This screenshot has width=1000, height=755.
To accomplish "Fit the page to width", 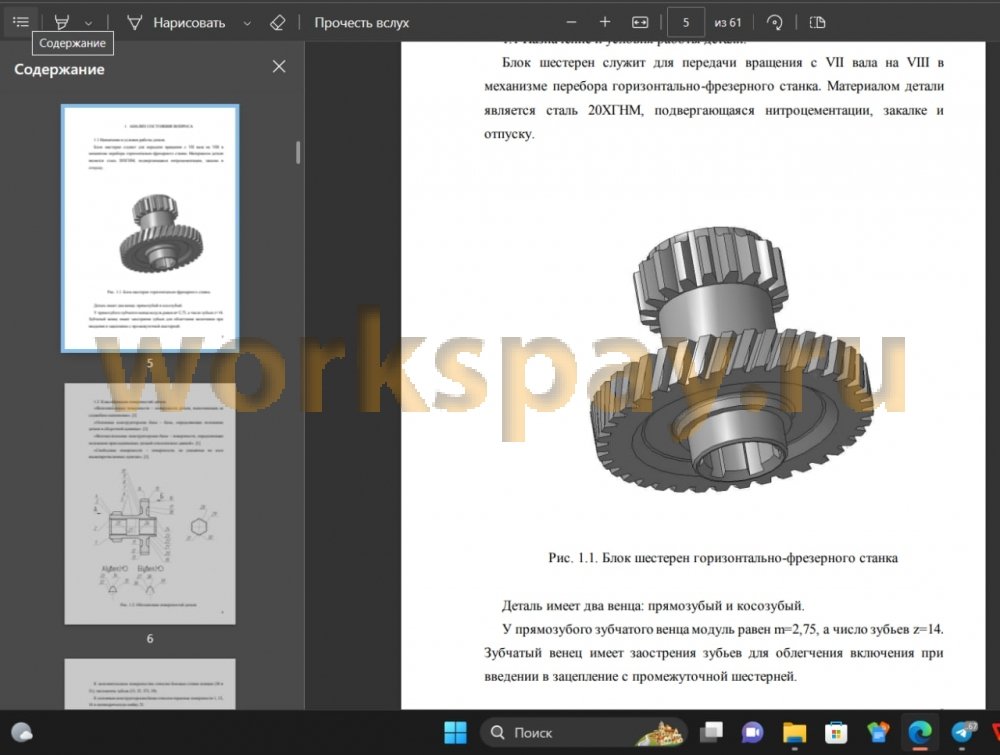I will [640, 22].
